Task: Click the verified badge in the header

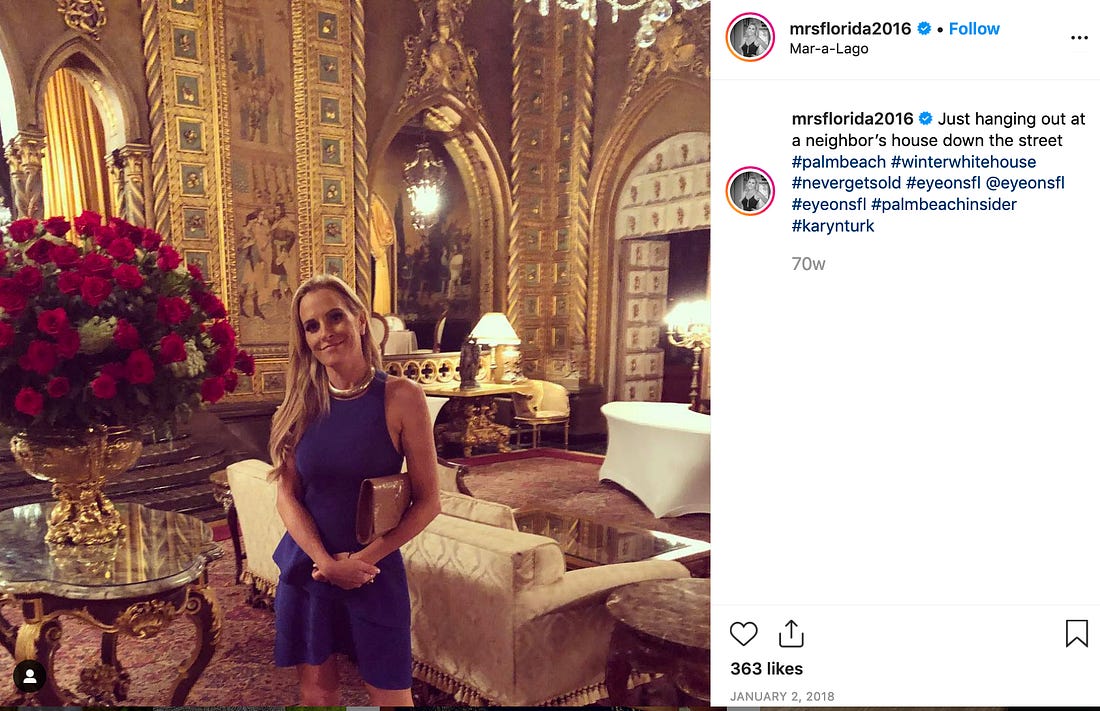Action: 924,29
